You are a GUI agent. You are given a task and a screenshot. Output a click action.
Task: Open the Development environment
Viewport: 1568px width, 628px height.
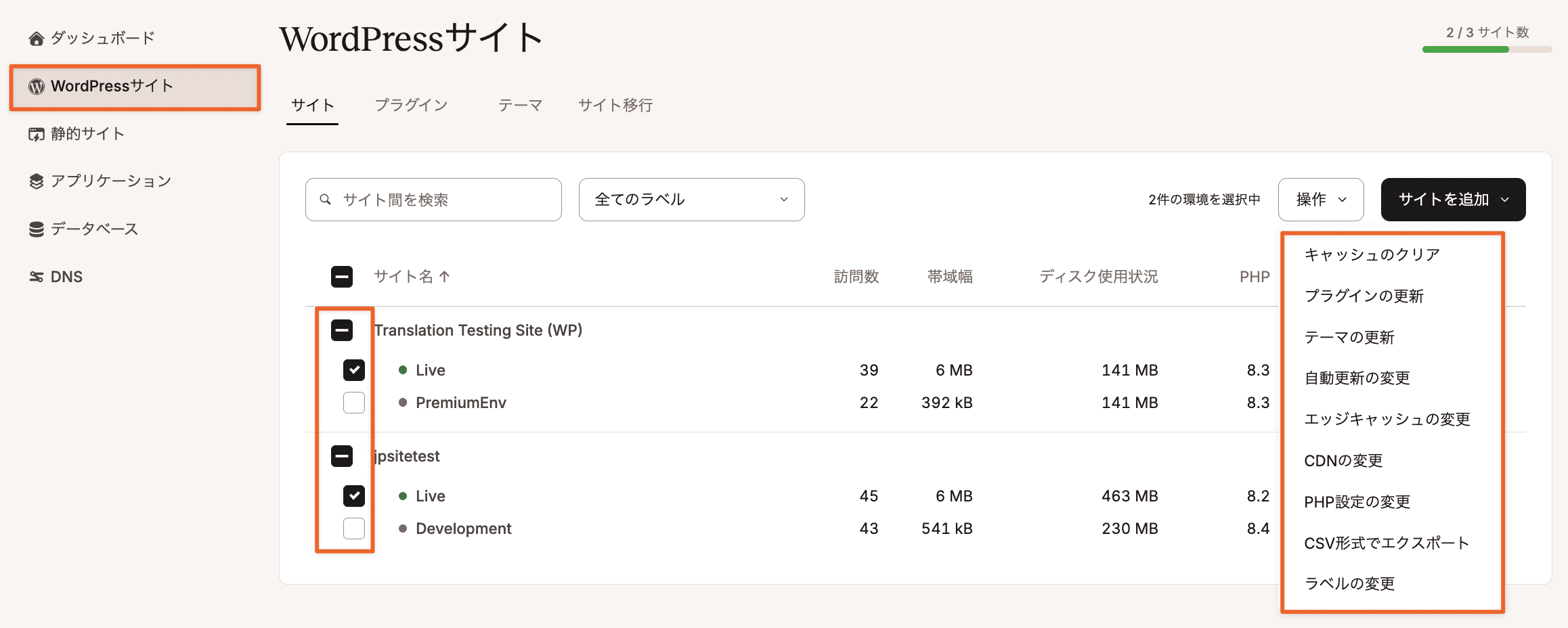464,529
